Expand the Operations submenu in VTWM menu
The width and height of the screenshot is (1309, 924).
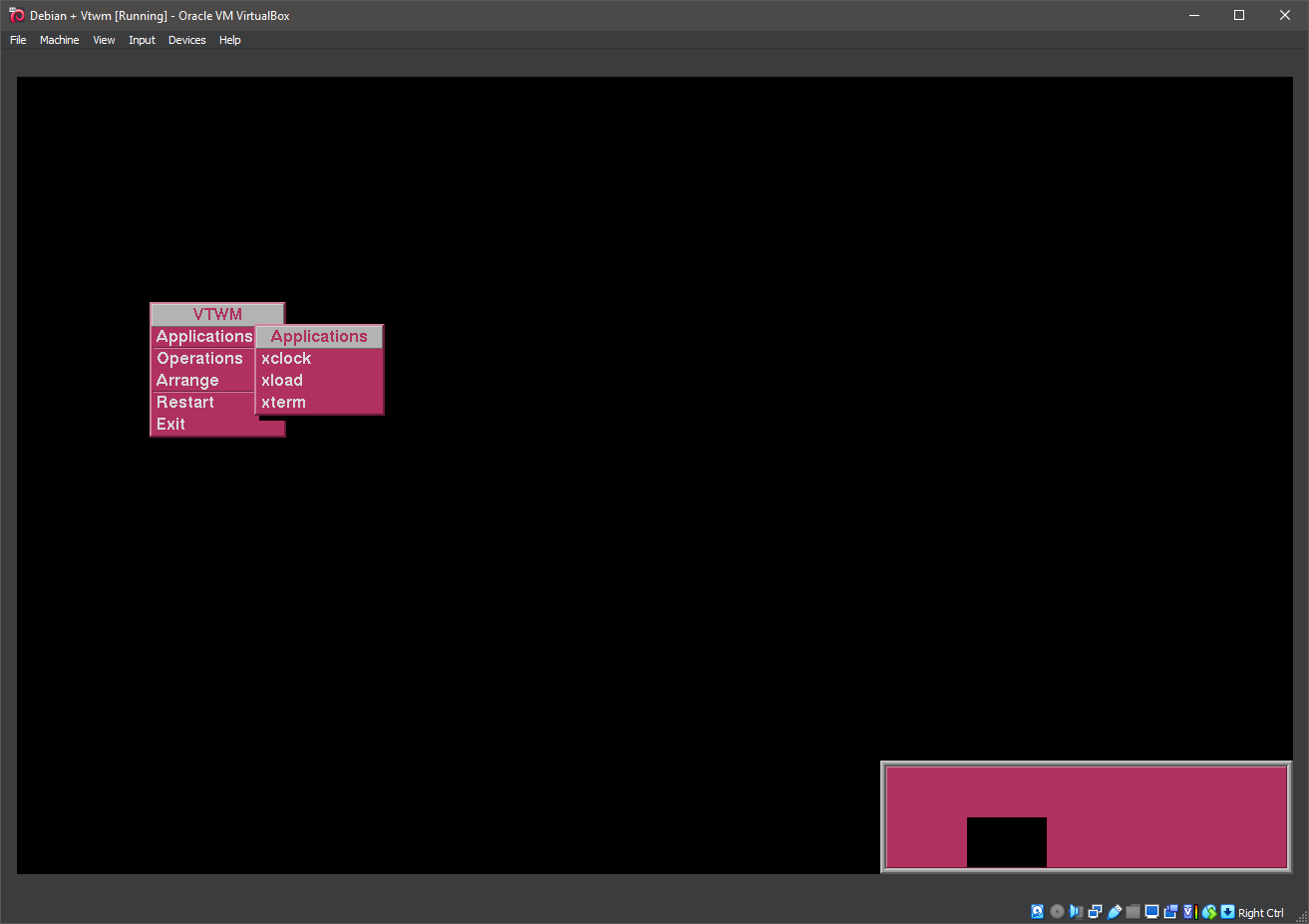pyautogui.click(x=199, y=358)
